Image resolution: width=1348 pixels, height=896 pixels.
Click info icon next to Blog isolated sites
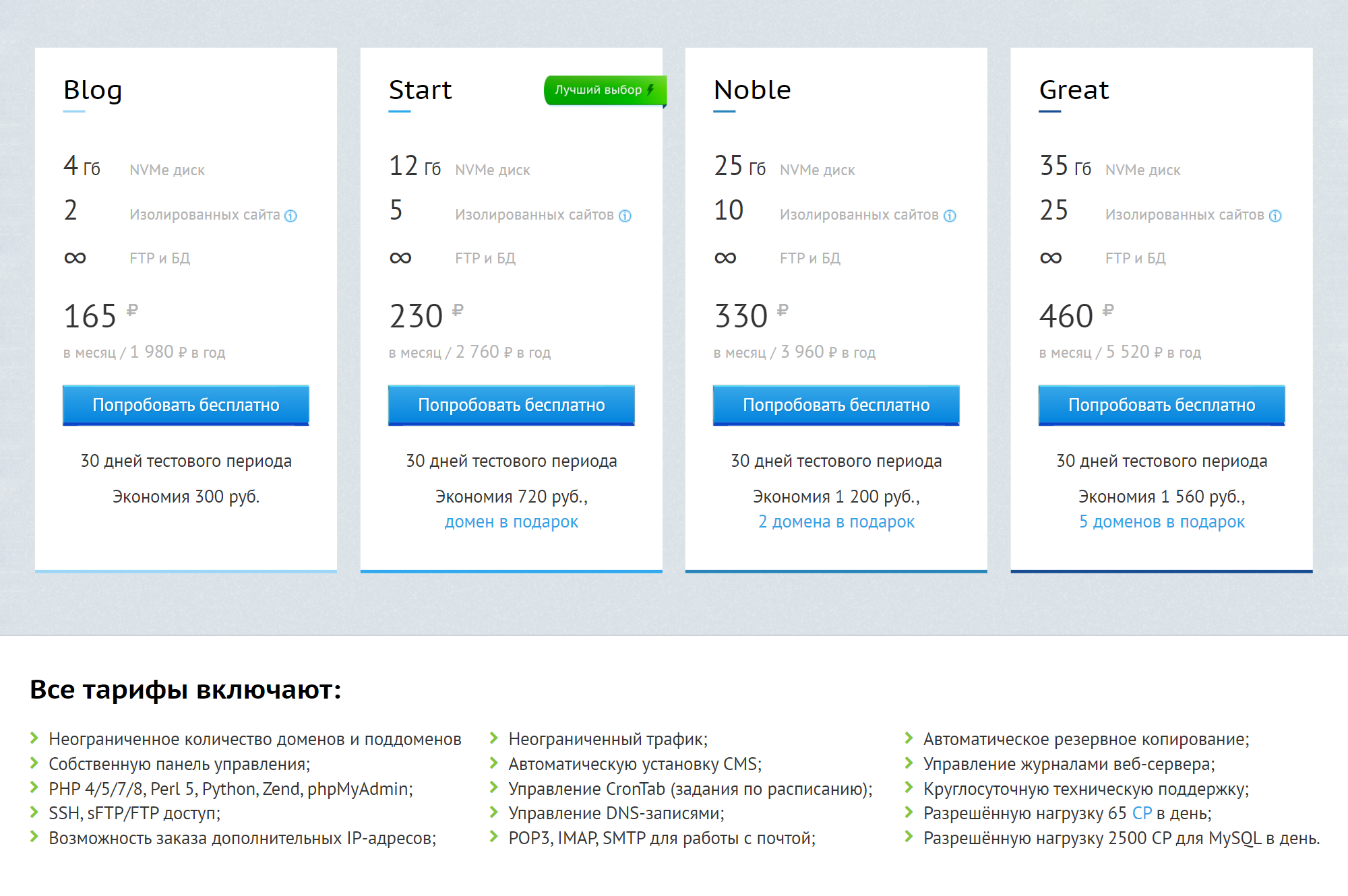tap(290, 216)
